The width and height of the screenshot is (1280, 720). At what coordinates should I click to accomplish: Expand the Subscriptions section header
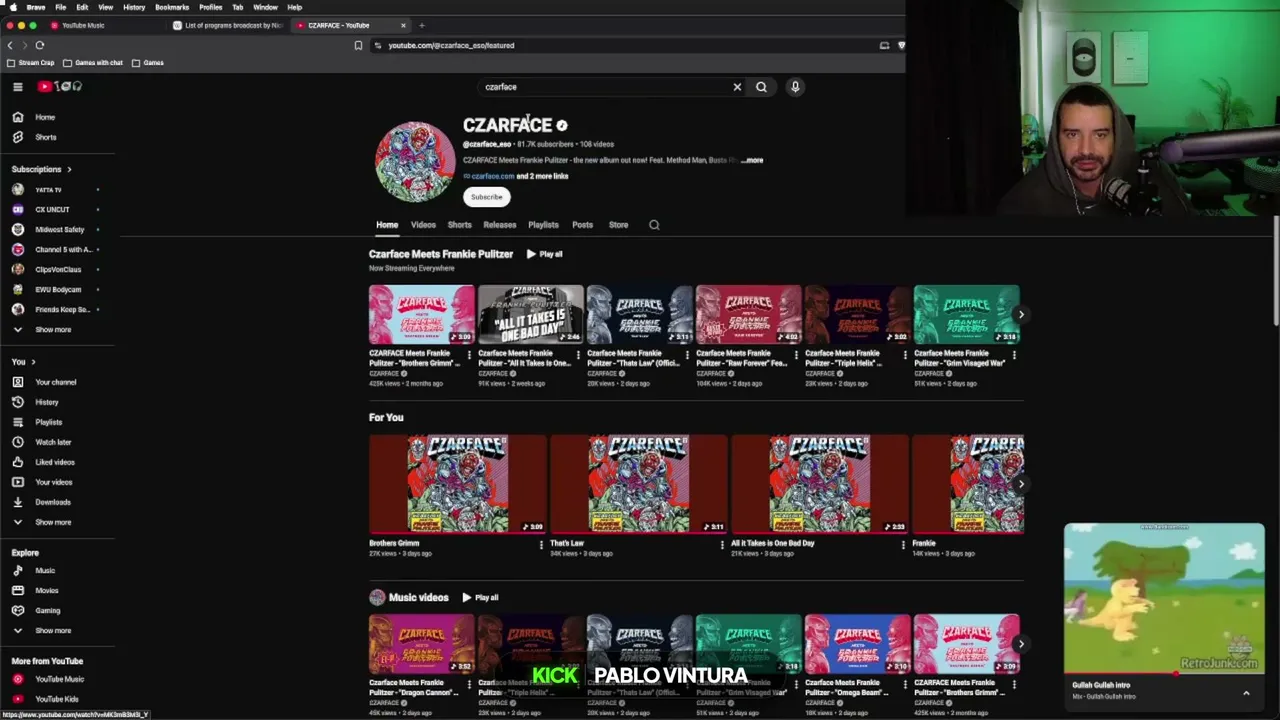(42, 169)
